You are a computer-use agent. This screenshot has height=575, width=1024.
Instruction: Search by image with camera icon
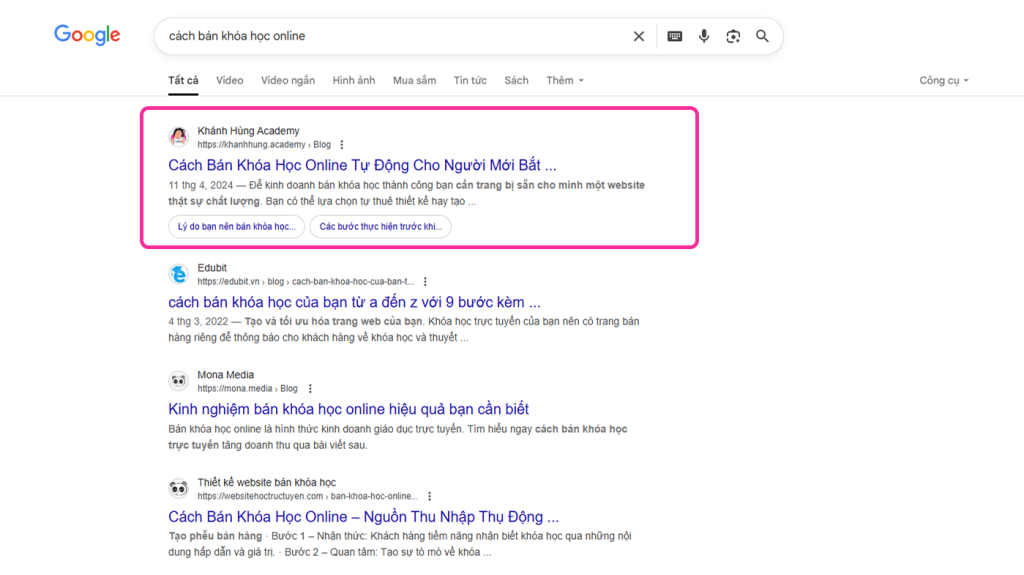[733, 37]
